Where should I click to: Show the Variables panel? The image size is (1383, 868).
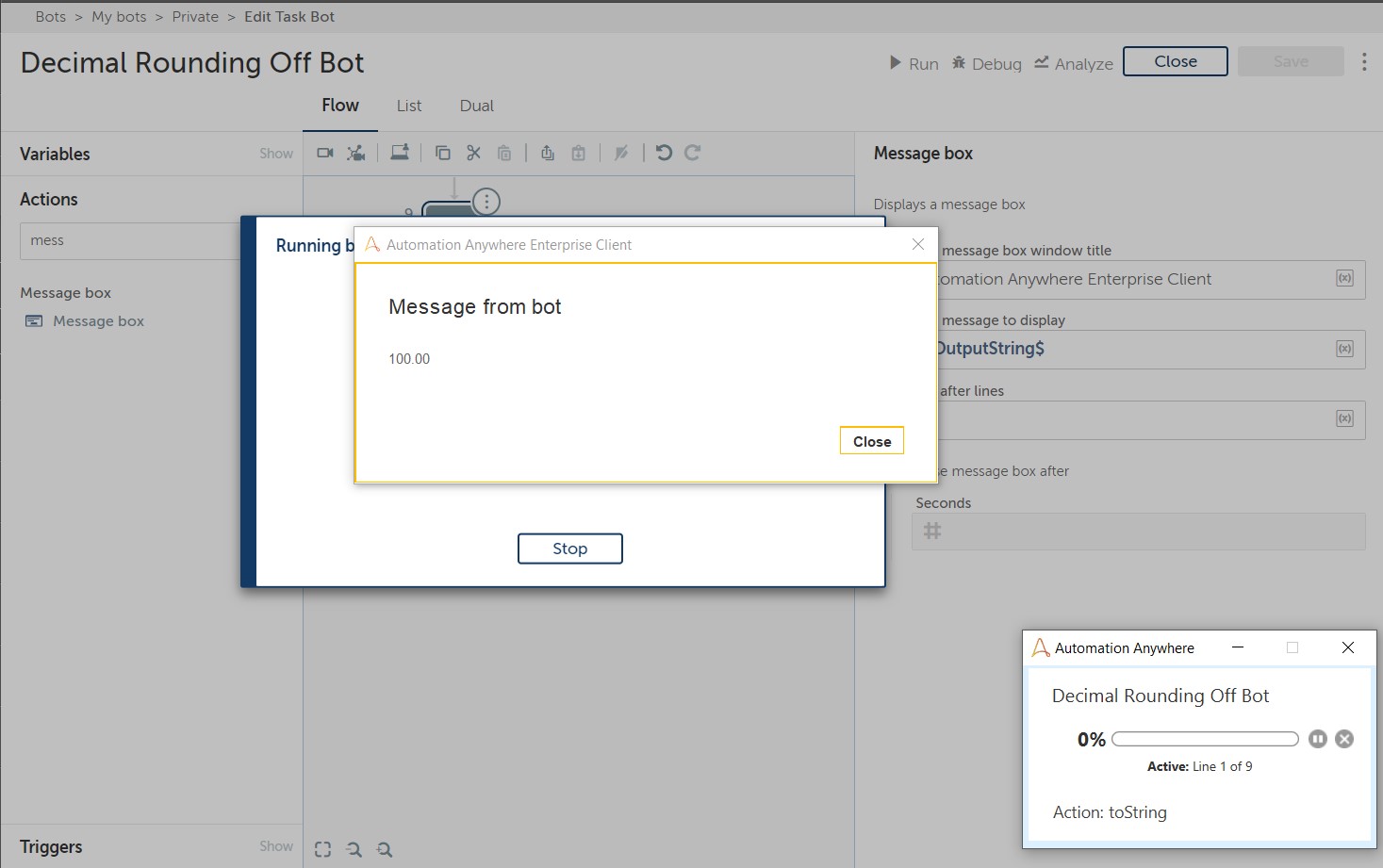point(276,154)
